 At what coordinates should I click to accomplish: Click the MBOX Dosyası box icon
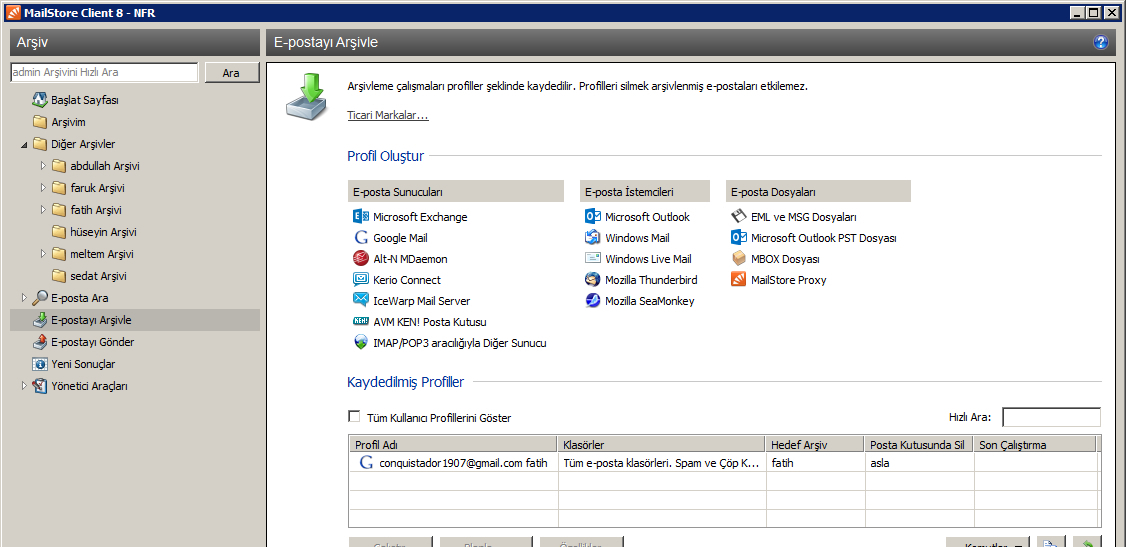[738, 259]
